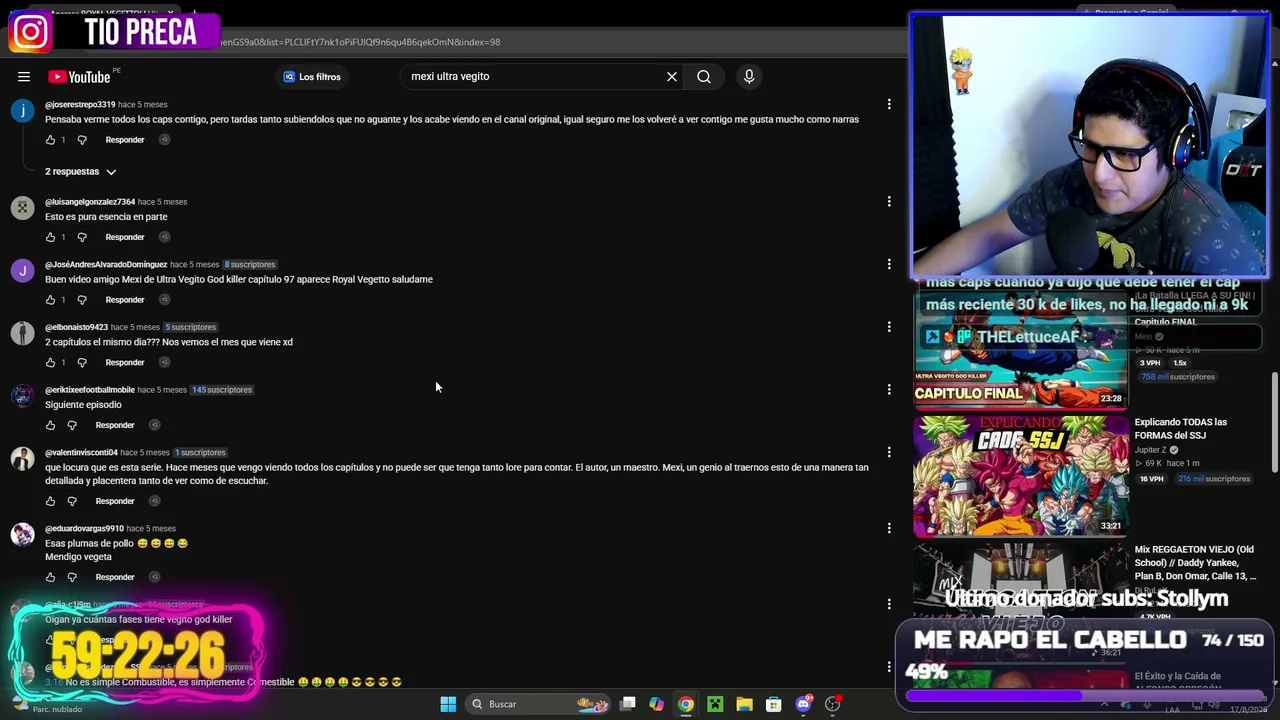Open @elbonaisto9423's channel avatar
Screen dimensions: 1280x720
coord(22,333)
